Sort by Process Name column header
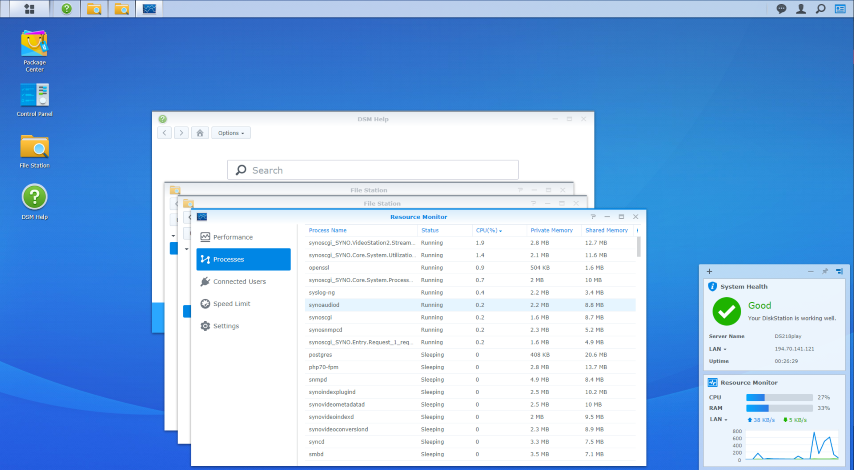Viewport: 854px width, 470px height. pyautogui.click(x=361, y=230)
